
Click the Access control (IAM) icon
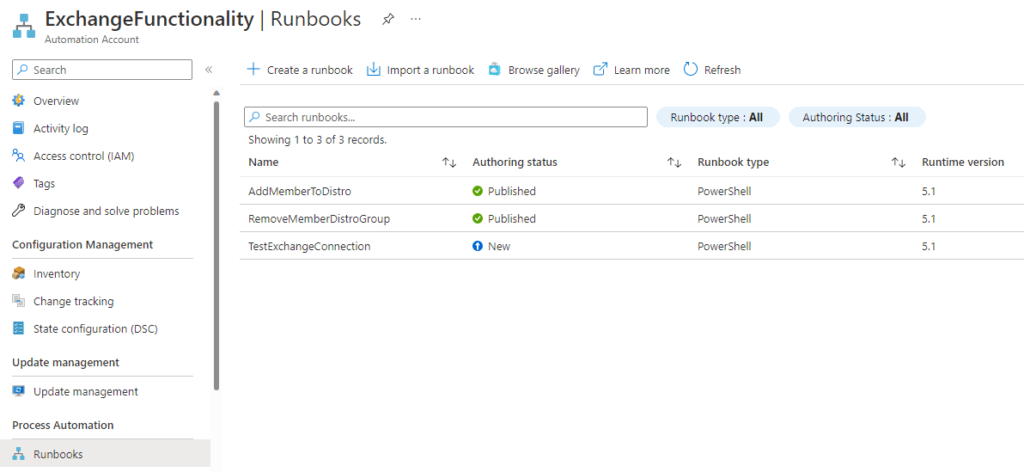pyautogui.click(x=19, y=155)
